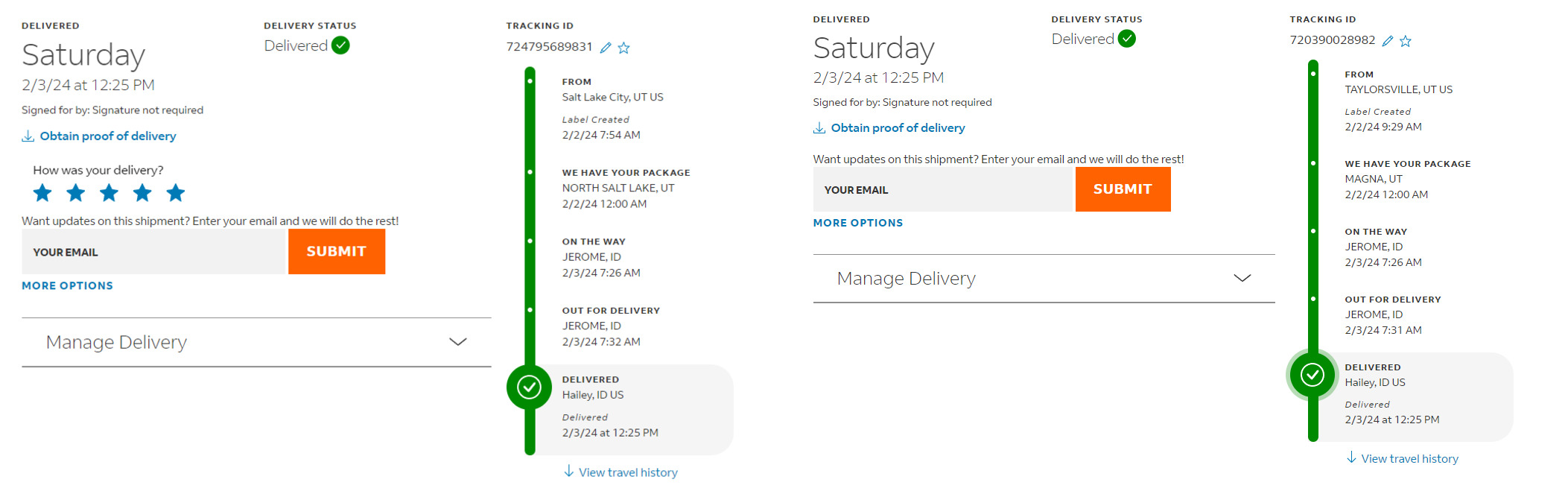
Task: Click the delivered checkmark circle on right timeline
Action: (1313, 374)
